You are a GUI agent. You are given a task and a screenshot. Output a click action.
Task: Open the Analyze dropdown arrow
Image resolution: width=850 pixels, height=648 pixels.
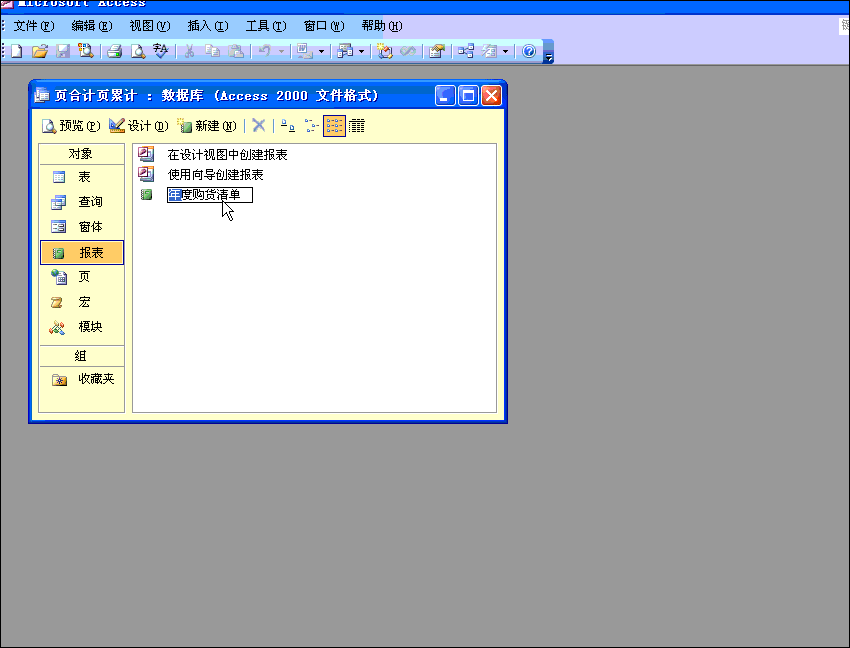[362, 52]
